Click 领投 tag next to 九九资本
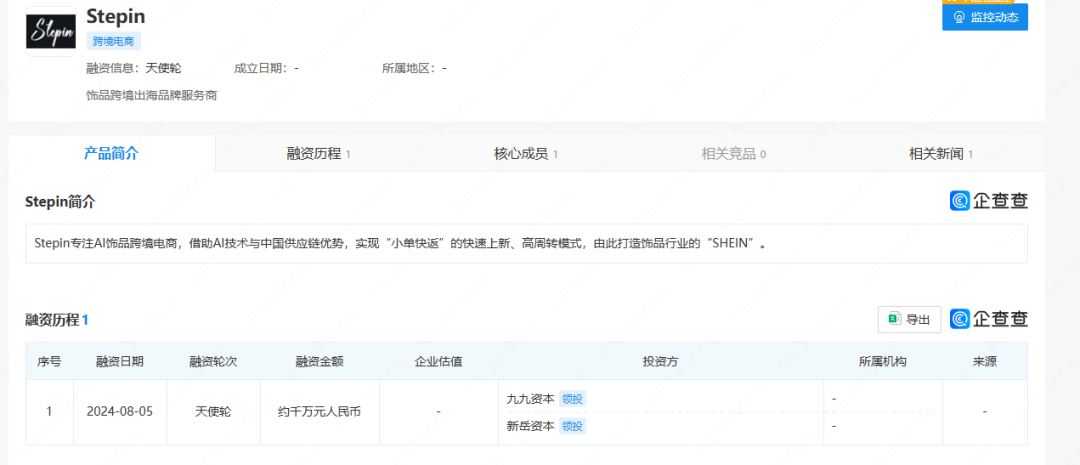1080x465 pixels. tap(572, 399)
